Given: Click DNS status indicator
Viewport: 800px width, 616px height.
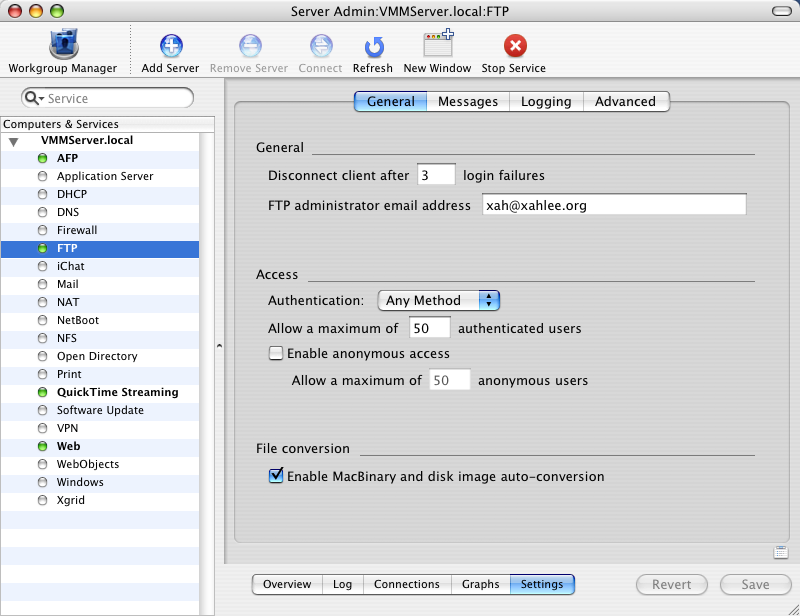Looking at the screenshot, I should pos(43,212).
